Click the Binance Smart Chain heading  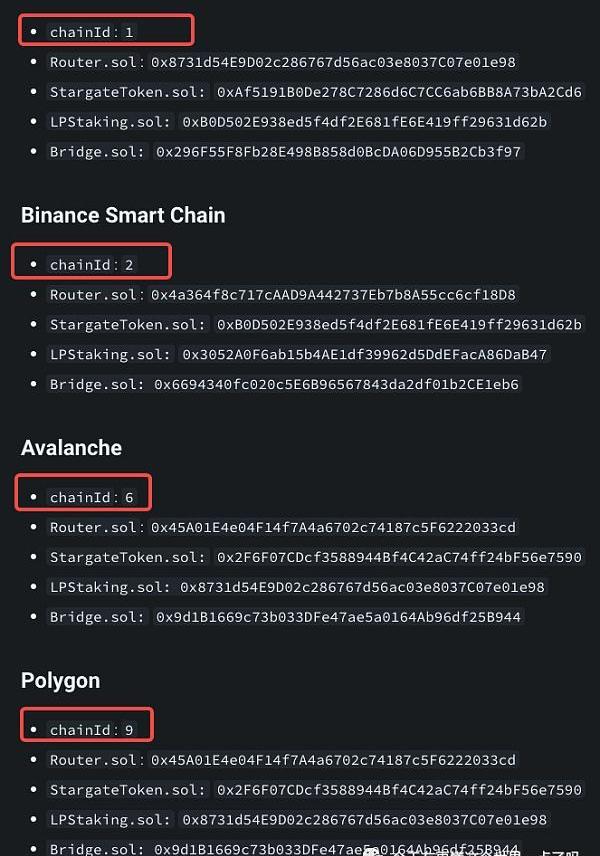point(123,215)
